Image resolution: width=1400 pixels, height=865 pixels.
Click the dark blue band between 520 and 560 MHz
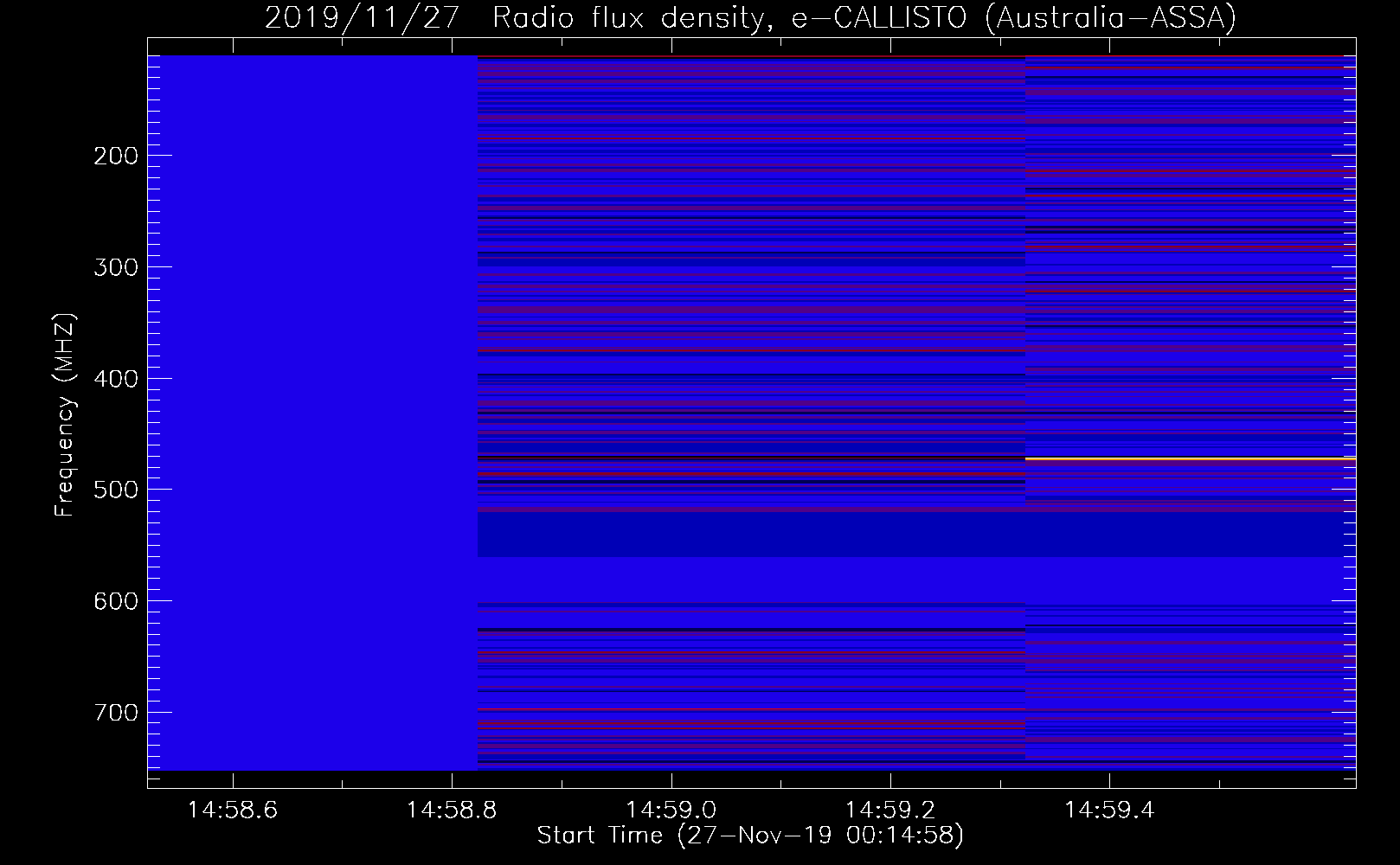click(916, 535)
